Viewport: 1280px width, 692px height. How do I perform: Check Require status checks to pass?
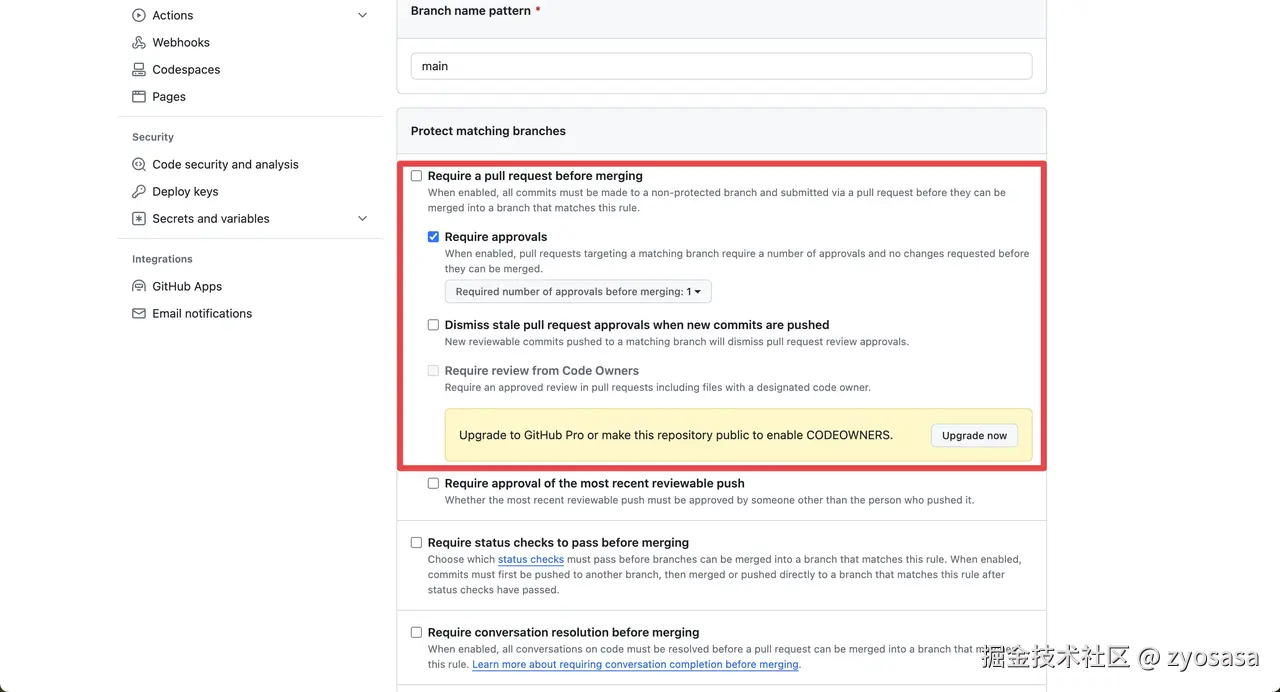pyautogui.click(x=417, y=543)
